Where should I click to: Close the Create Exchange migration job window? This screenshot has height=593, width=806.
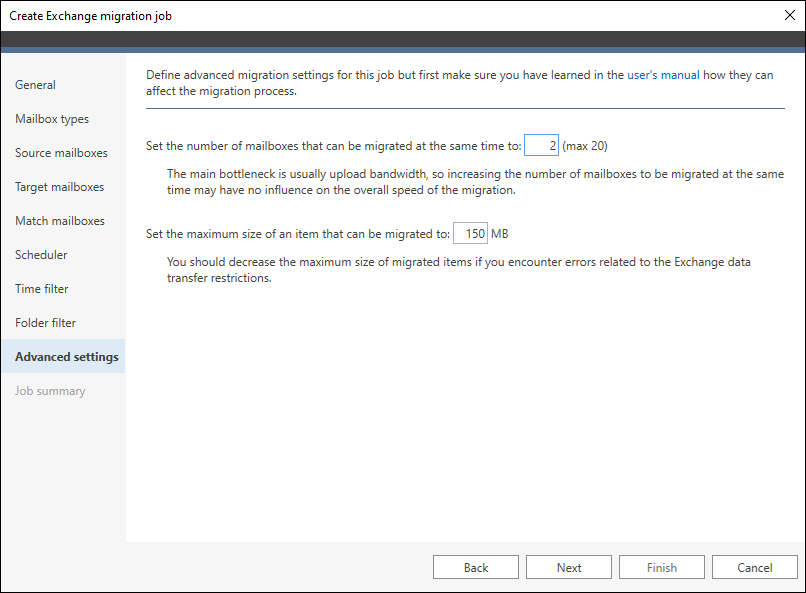(x=790, y=15)
